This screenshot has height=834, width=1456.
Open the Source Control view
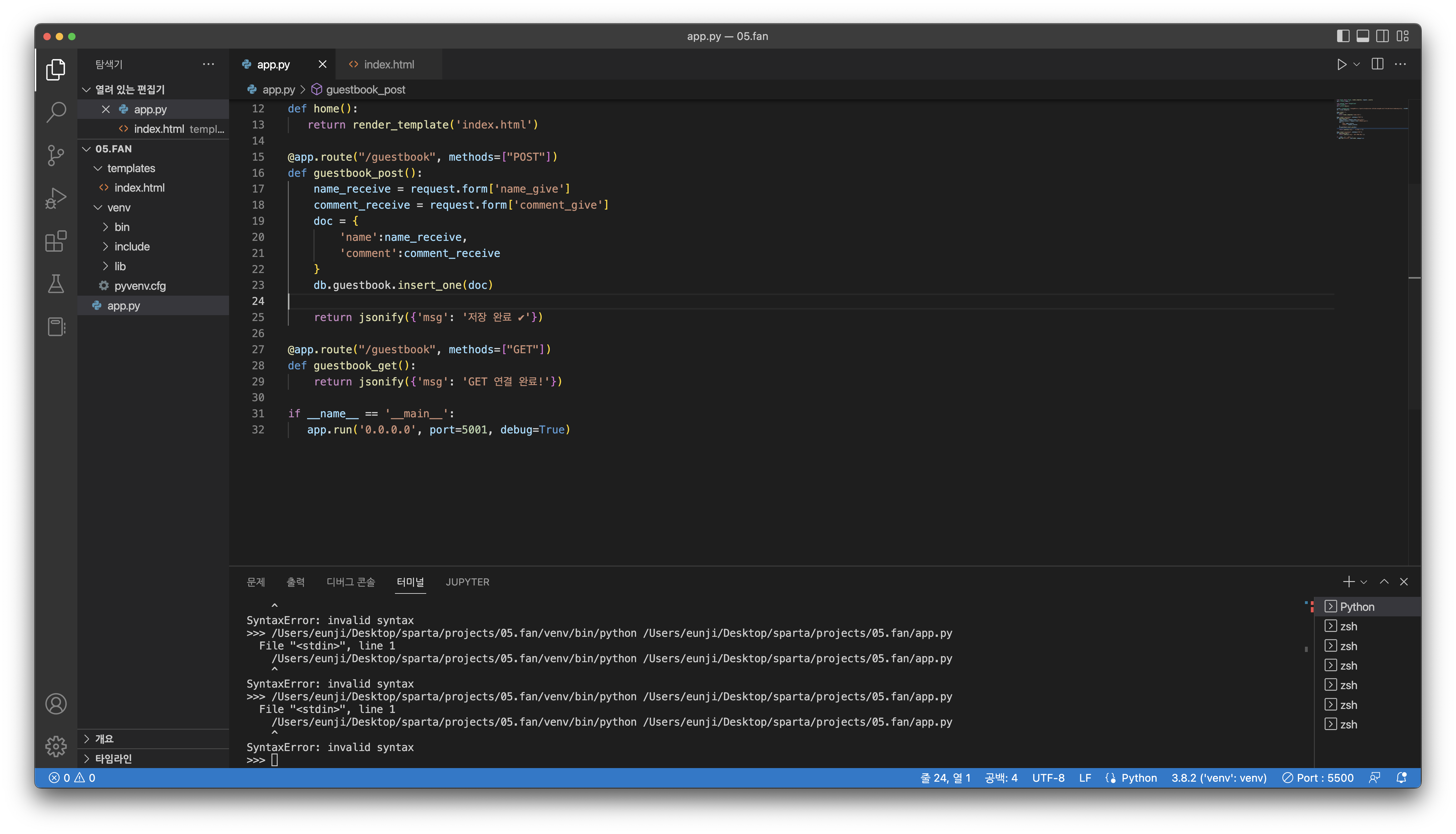tap(55, 155)
